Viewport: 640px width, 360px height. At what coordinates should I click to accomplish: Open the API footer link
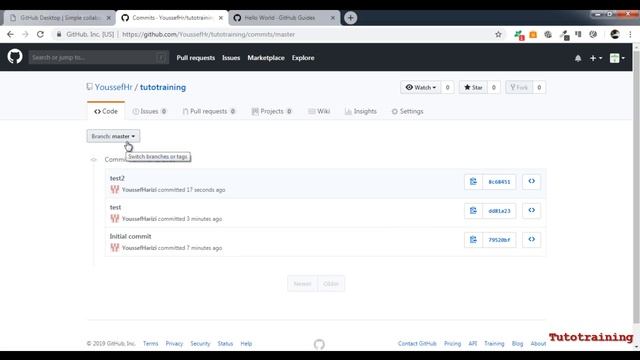[473, 344]
